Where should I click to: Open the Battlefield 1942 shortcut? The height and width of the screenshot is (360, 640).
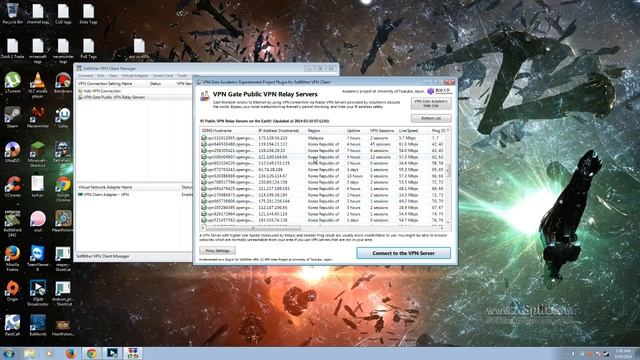(x=12, y=223)
